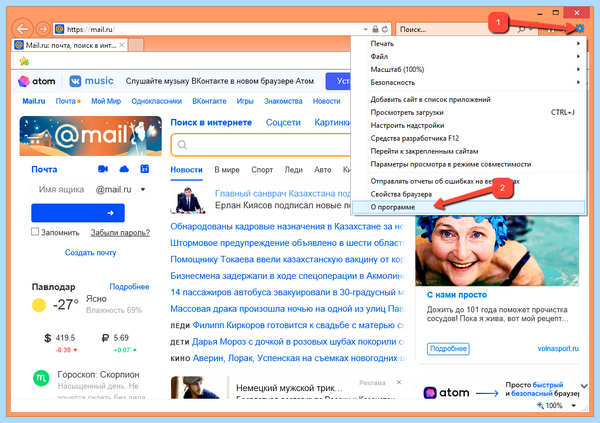Click the Игры navigation link
Screen dimensions: 600x423
click(x=245, y=101)
